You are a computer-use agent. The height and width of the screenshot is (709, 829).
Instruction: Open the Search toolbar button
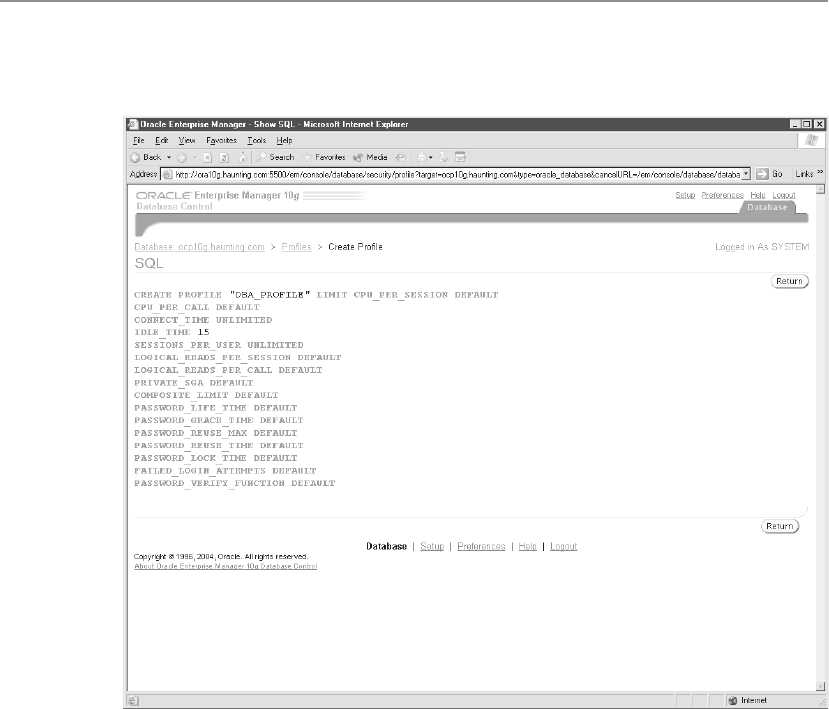pos(275,158)
